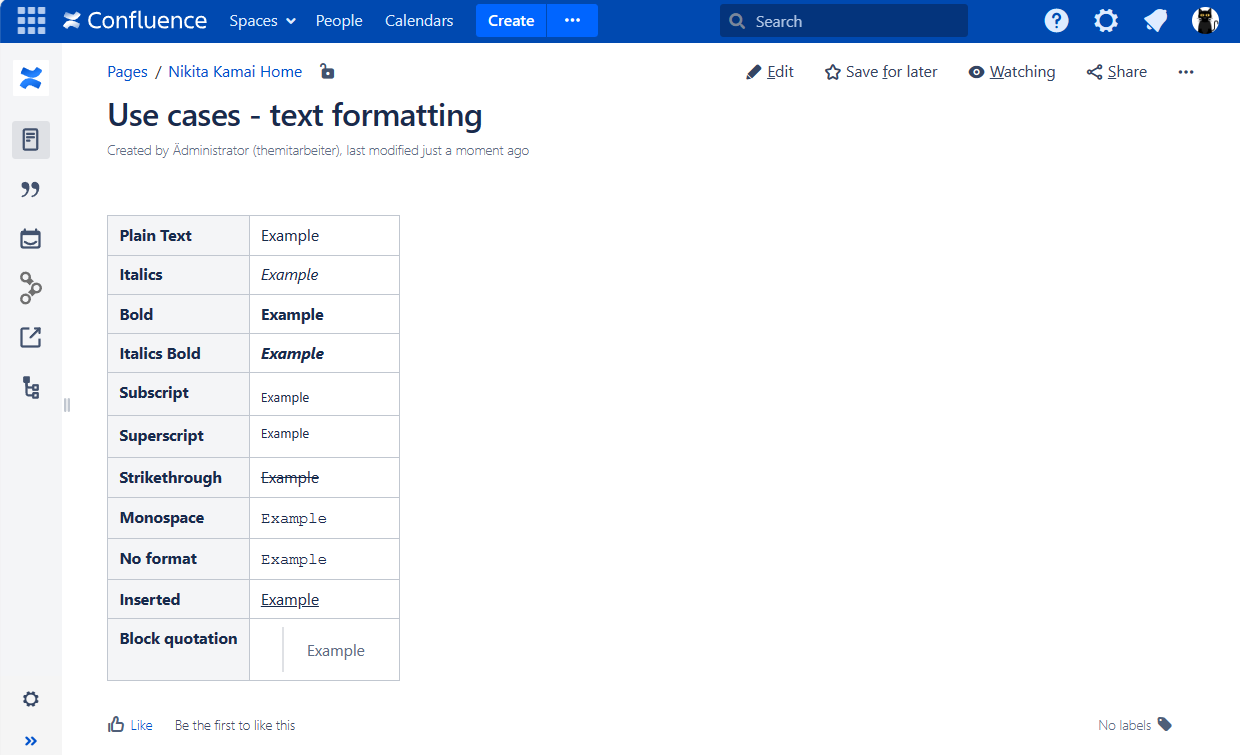The image size is (1240, 755).
Task: Toggle Watching for this page
Action: 1011,72
